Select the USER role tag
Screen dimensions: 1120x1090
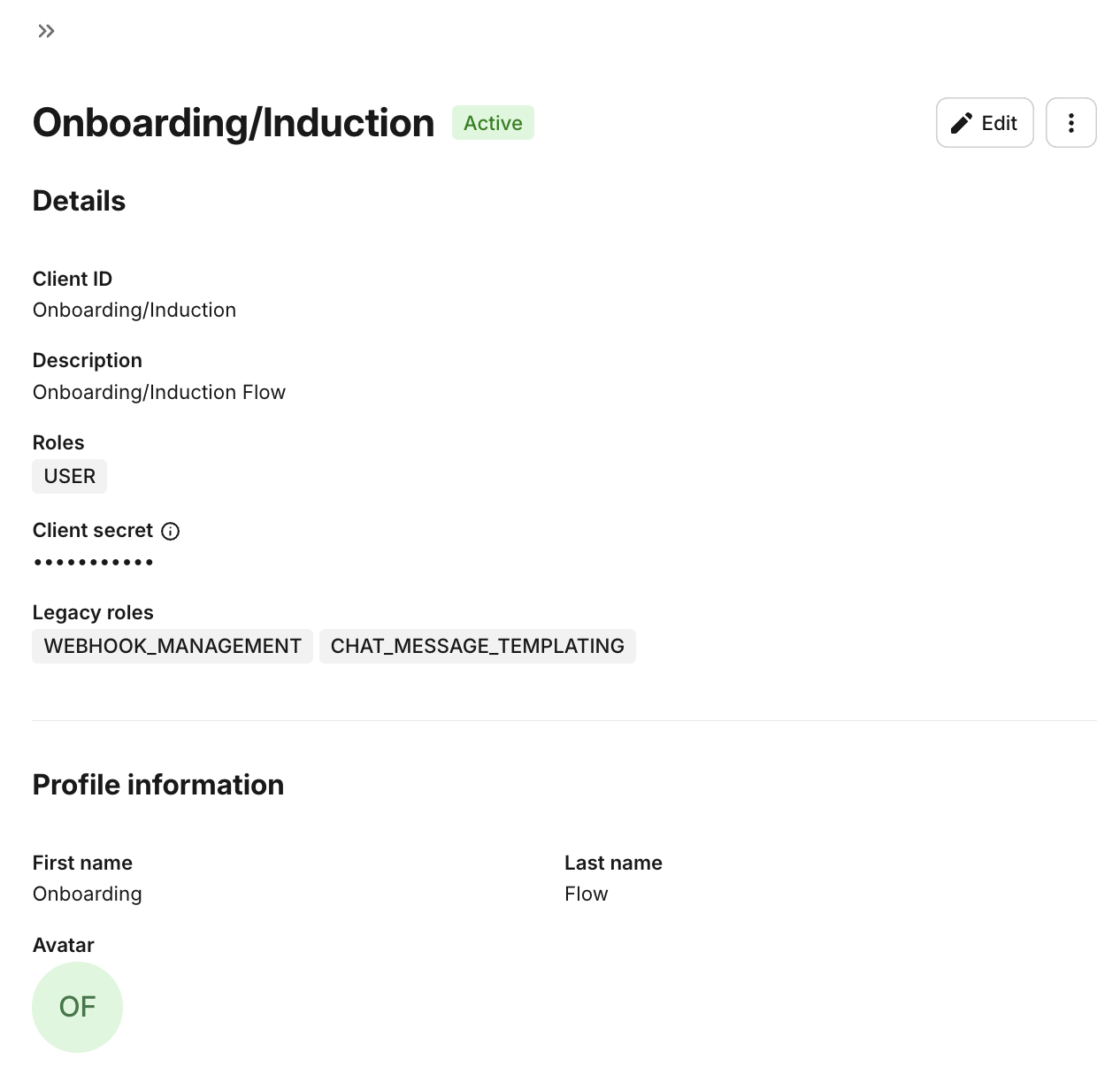click(70, 476)
